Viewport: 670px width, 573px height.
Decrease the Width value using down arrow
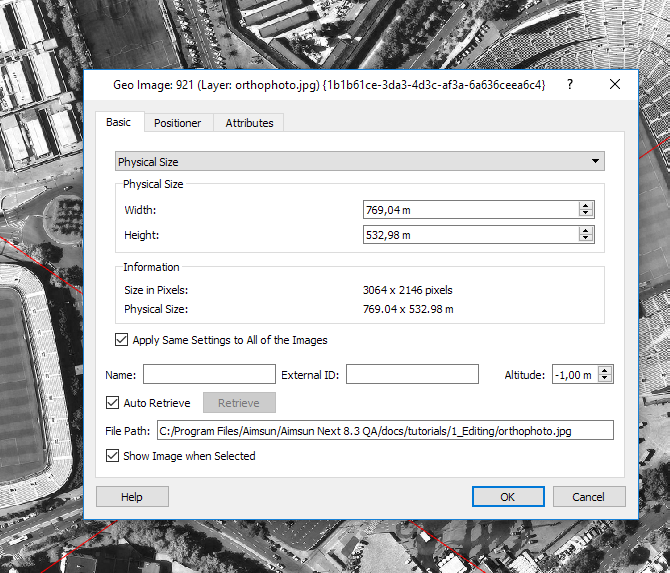[x=586, y=213]
